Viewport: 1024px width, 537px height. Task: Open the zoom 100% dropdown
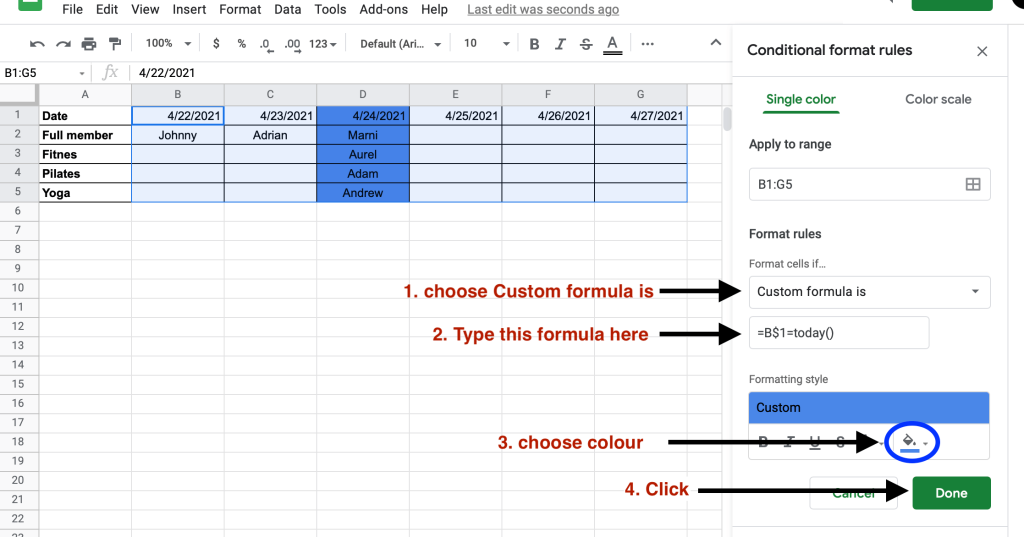coord(168,43)
